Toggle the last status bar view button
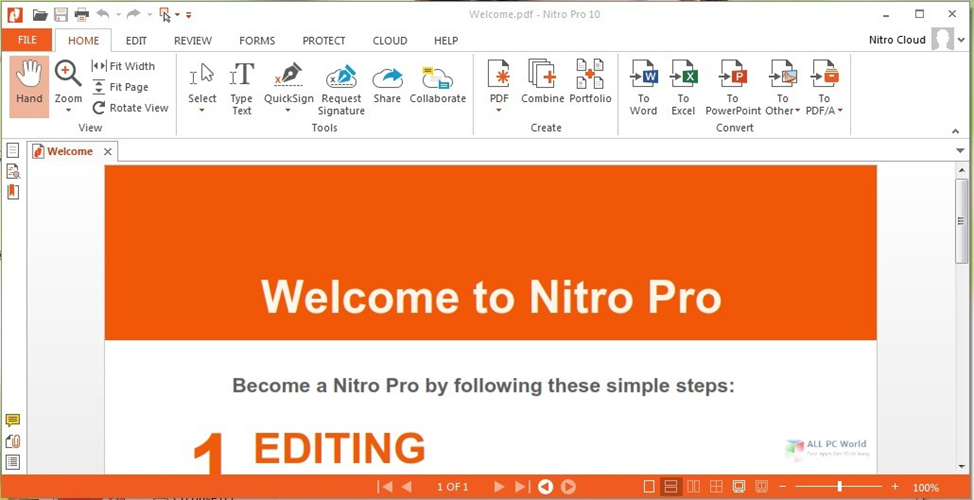 762,487
